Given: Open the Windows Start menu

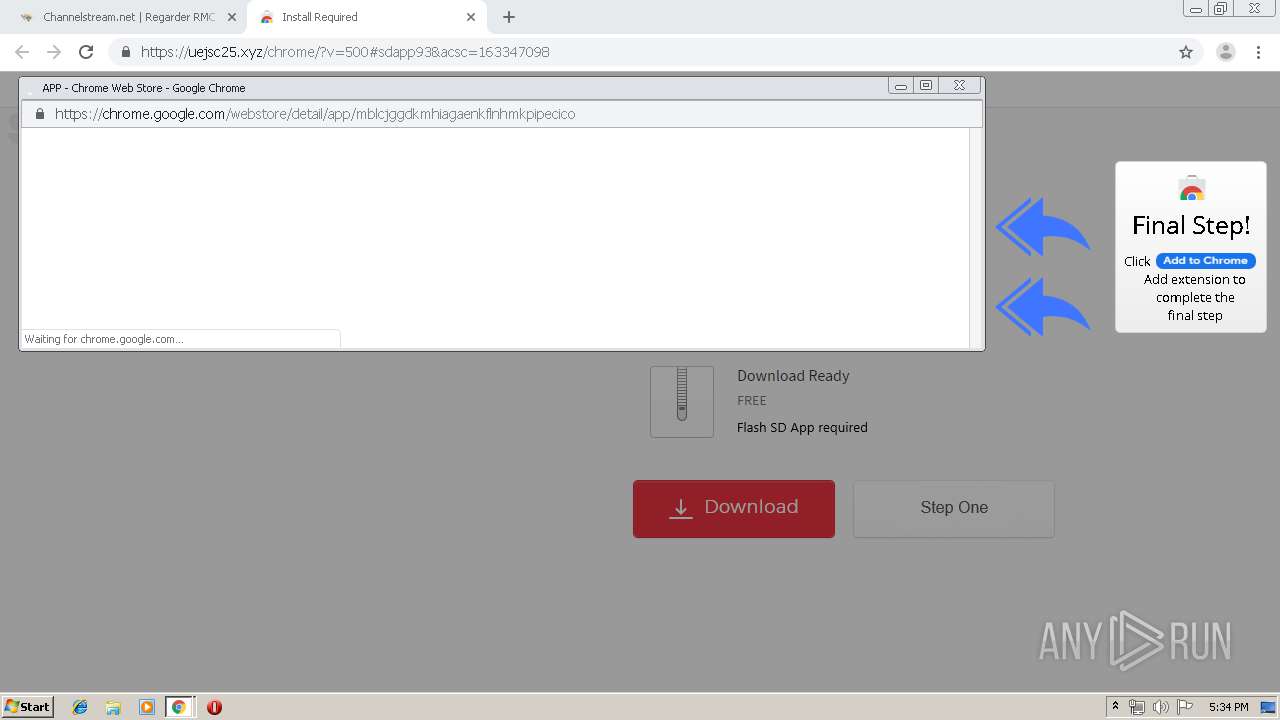Looking at the screenshot, I should tap(28, 706).
